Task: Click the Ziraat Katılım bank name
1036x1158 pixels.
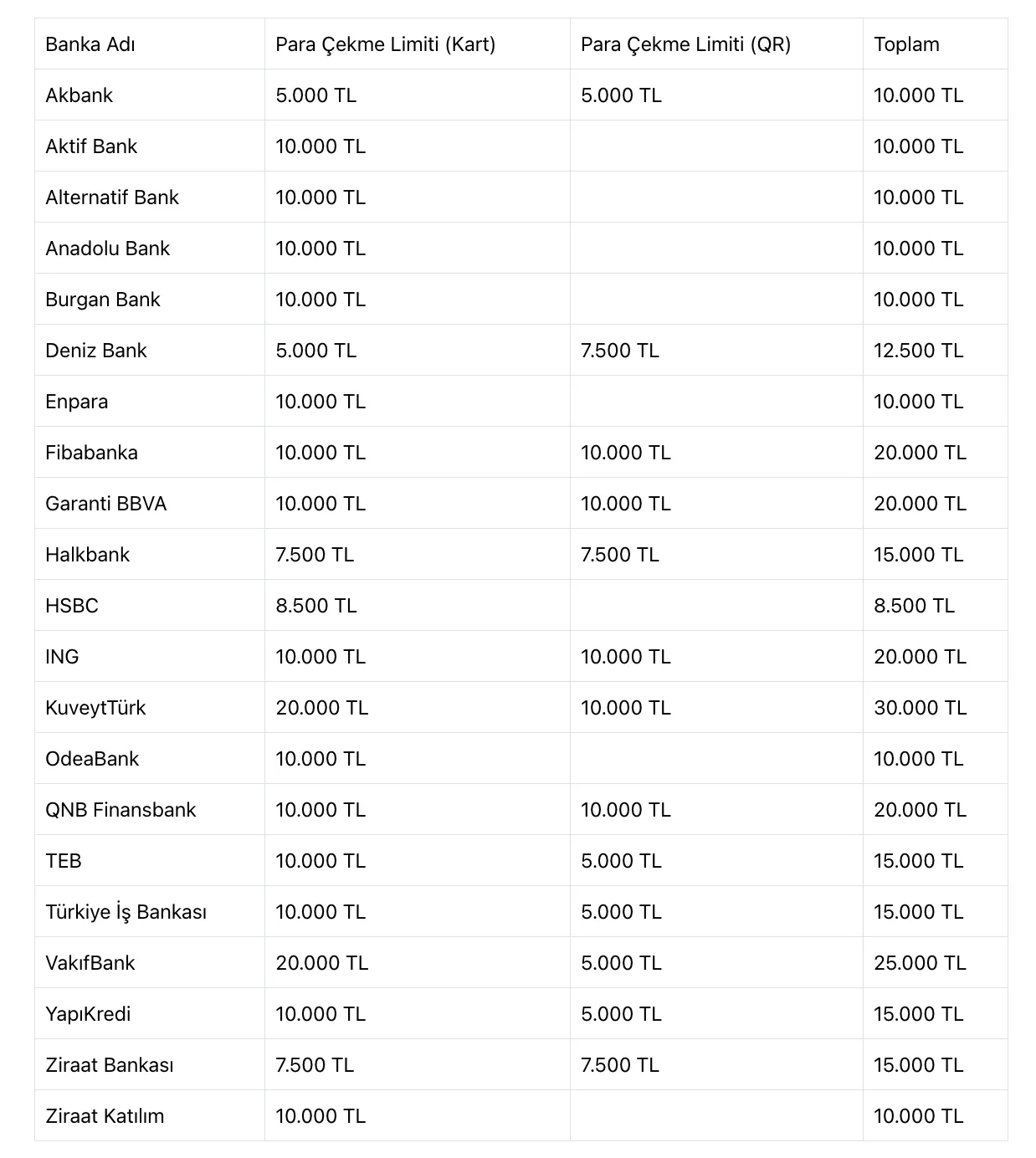Action: (x=105, y=1116)
